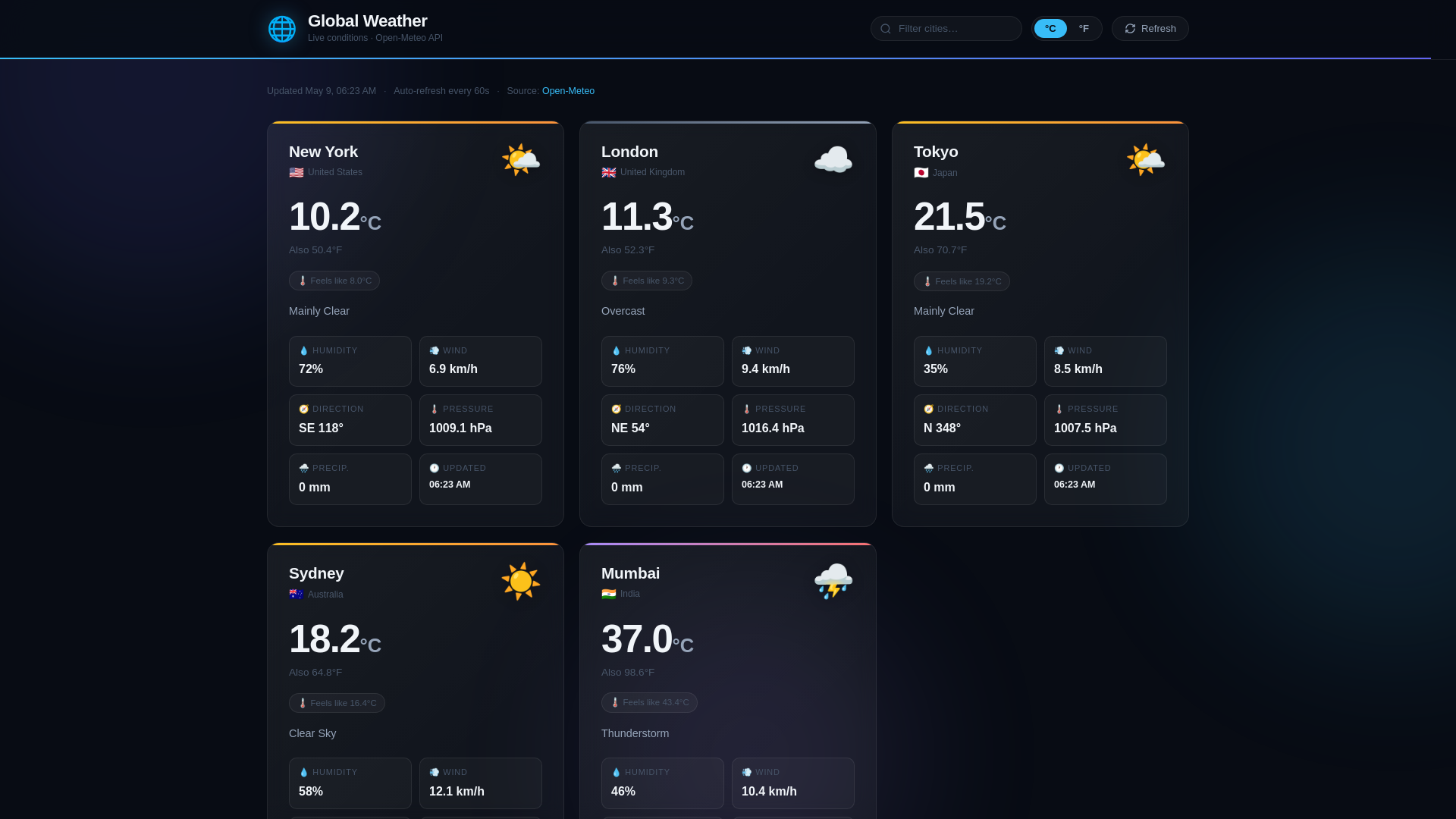Click New York humidity droplet icon
Screen dimensions: 1456x819
click(x=304, y=351)
